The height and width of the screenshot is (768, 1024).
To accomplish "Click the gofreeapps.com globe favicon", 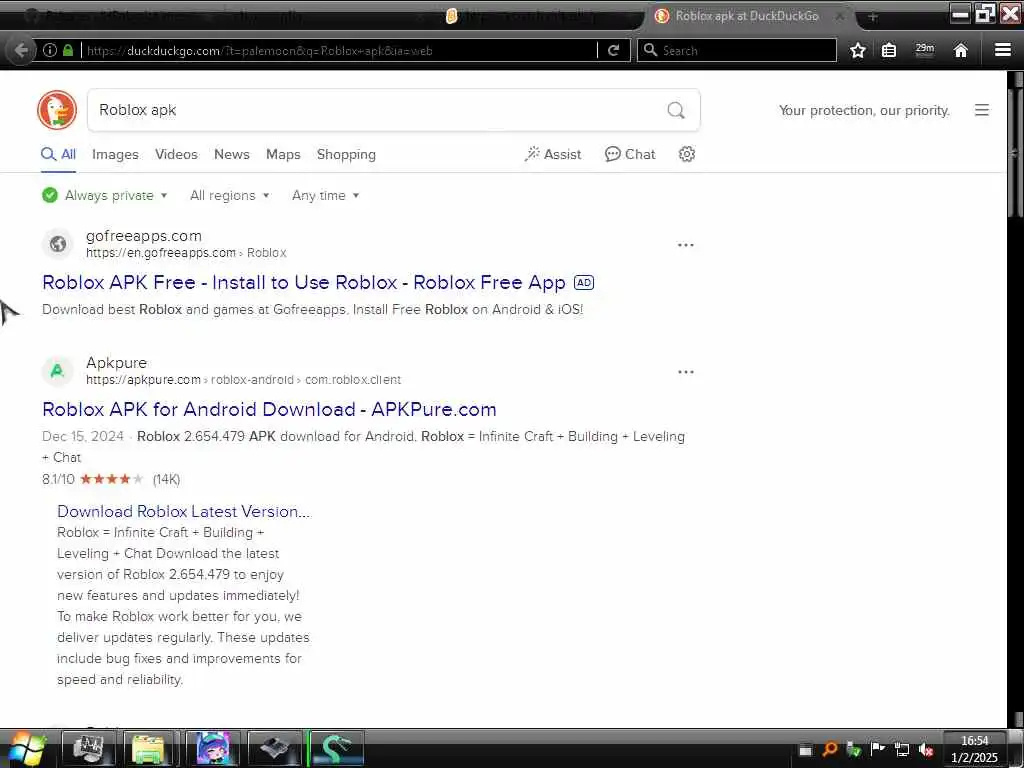I will (x=57, y=244).
